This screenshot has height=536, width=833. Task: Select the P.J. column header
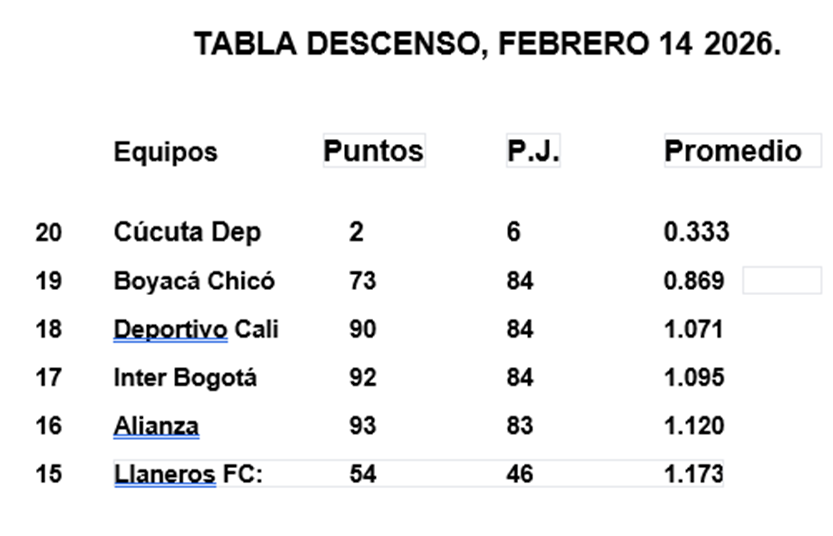point(533,151)
